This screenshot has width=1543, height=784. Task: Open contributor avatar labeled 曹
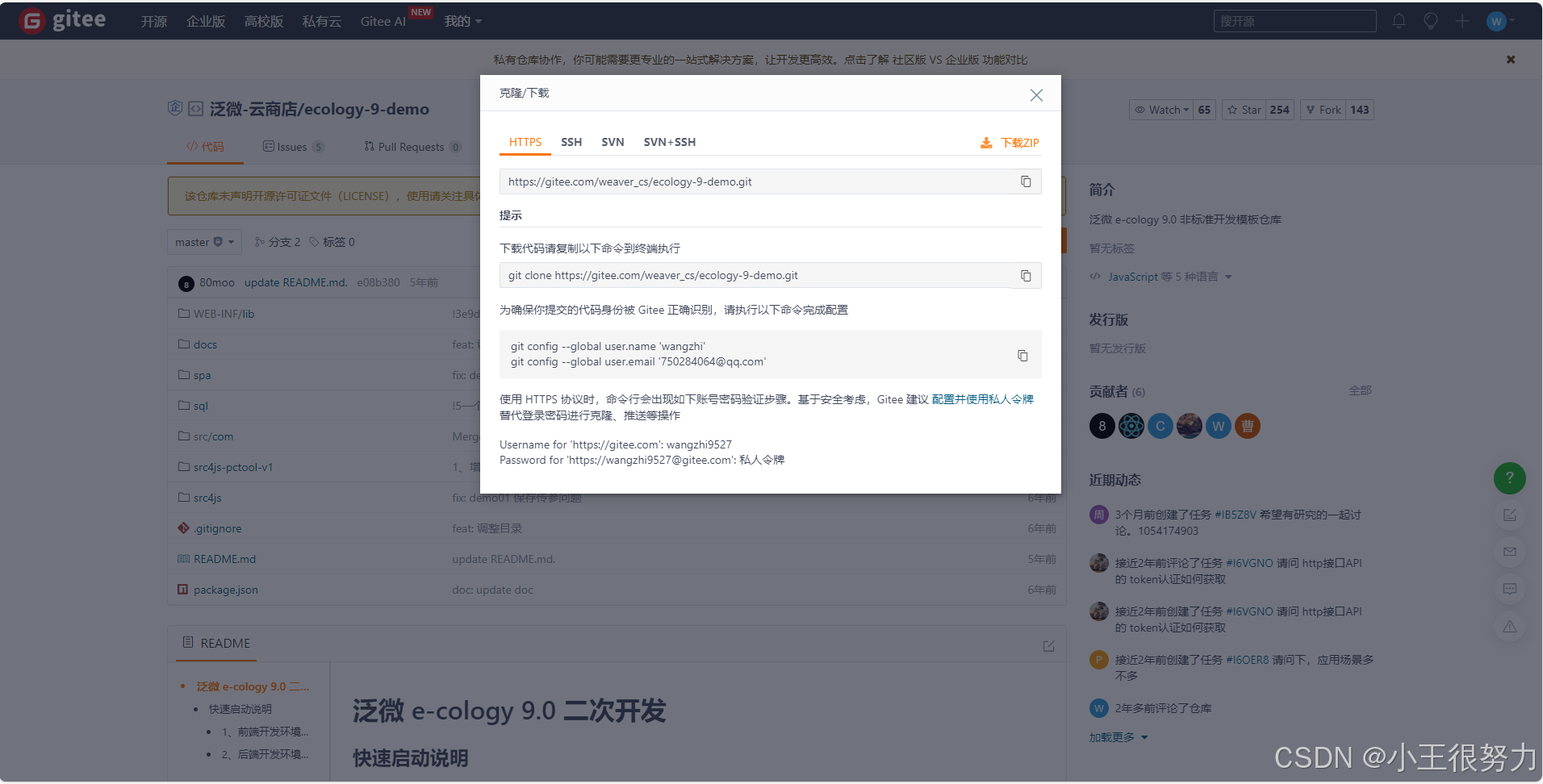[1248, 426]
